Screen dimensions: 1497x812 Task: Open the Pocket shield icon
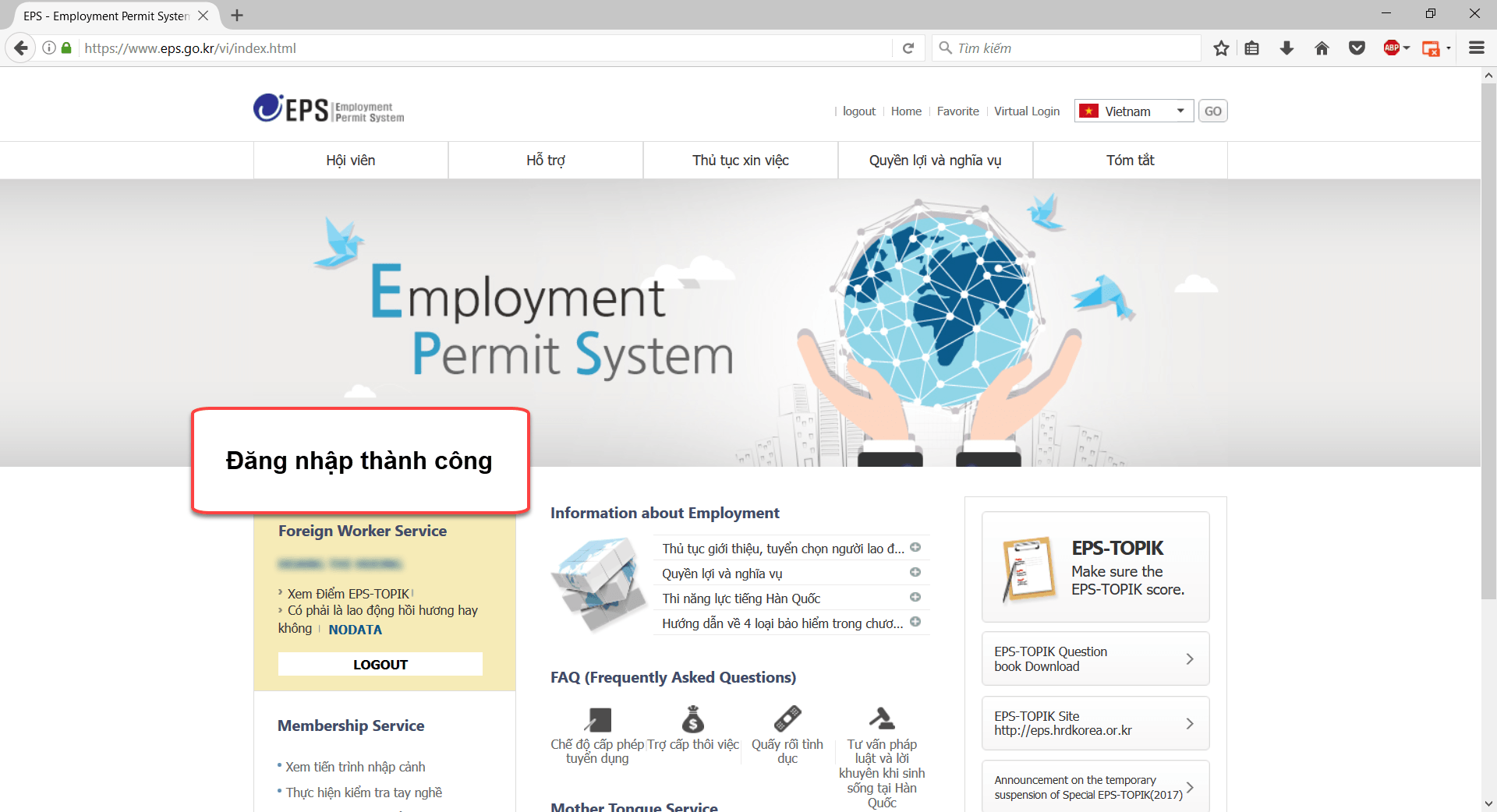(1357, 48)
